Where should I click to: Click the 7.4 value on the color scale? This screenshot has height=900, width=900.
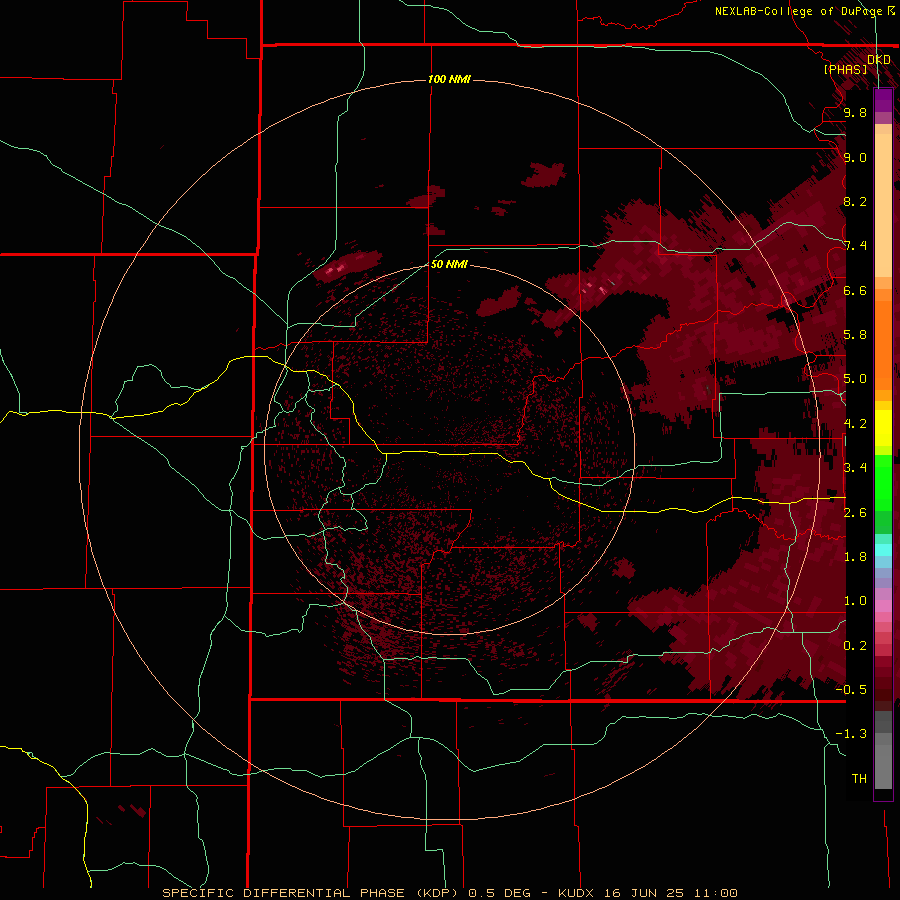tap(855, 246)
